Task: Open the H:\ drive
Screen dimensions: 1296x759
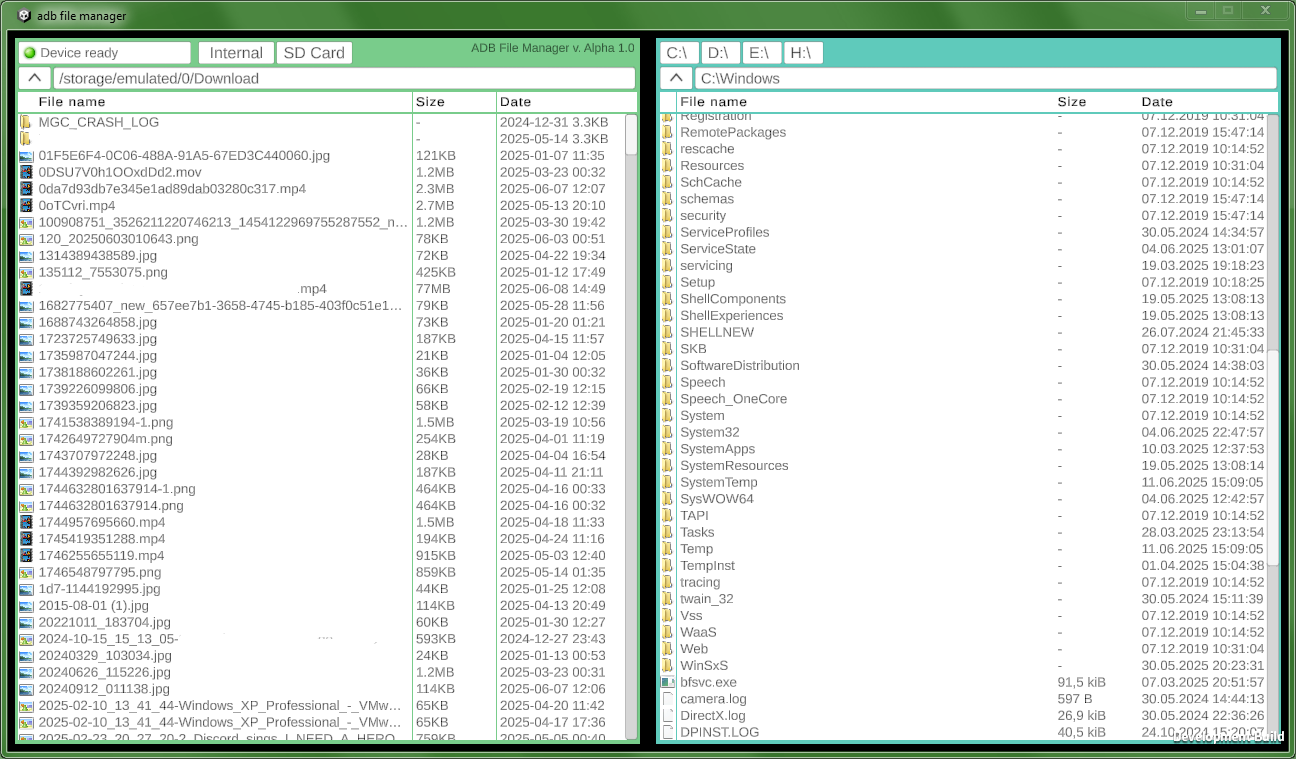Action: (803, 53)
